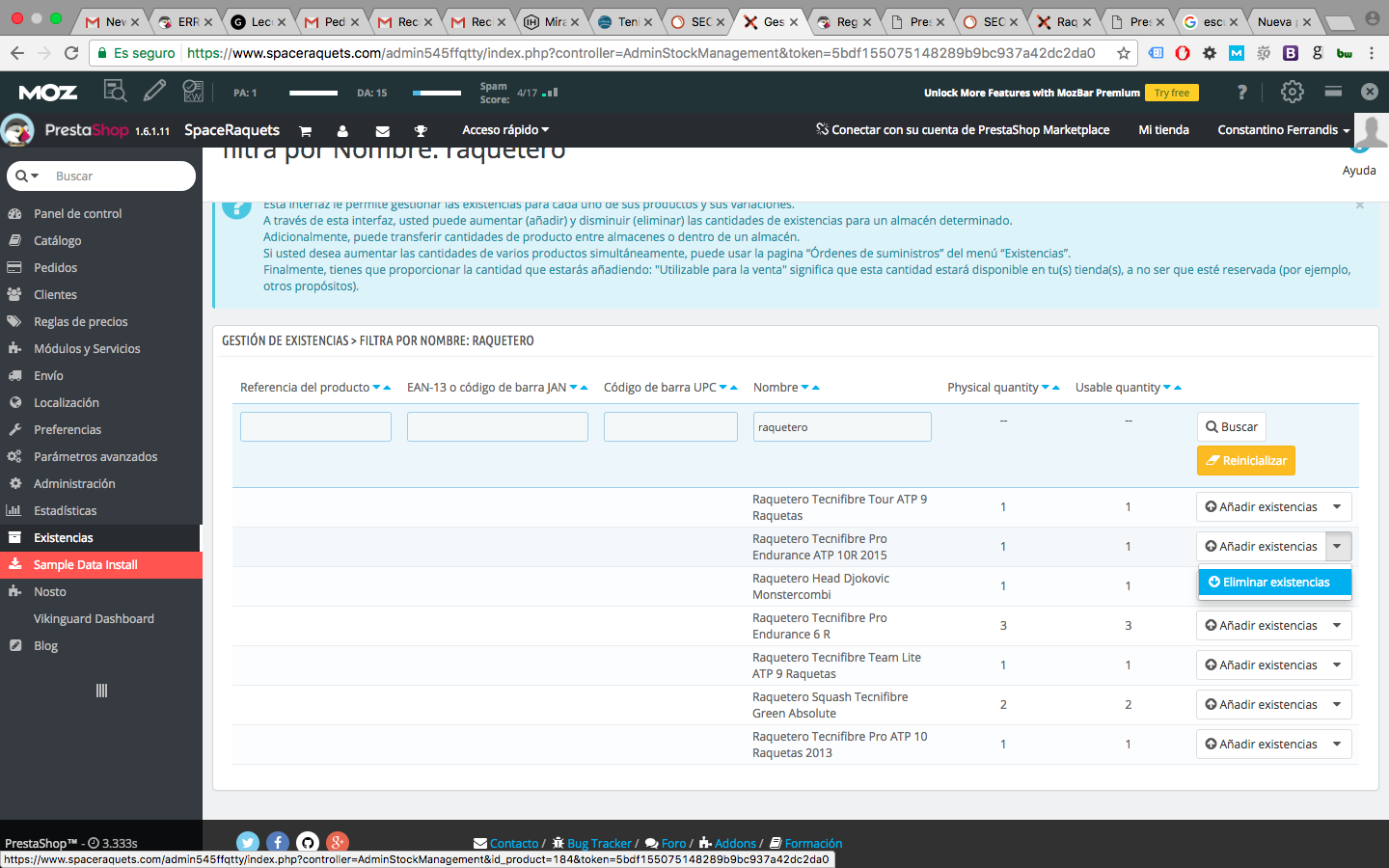The width and height of the screenshot is (1389, 868).
Task: Expand dropdown for Raquetero Tecnifibre Pro Endurance 6 R
Action: [1337, 625]
